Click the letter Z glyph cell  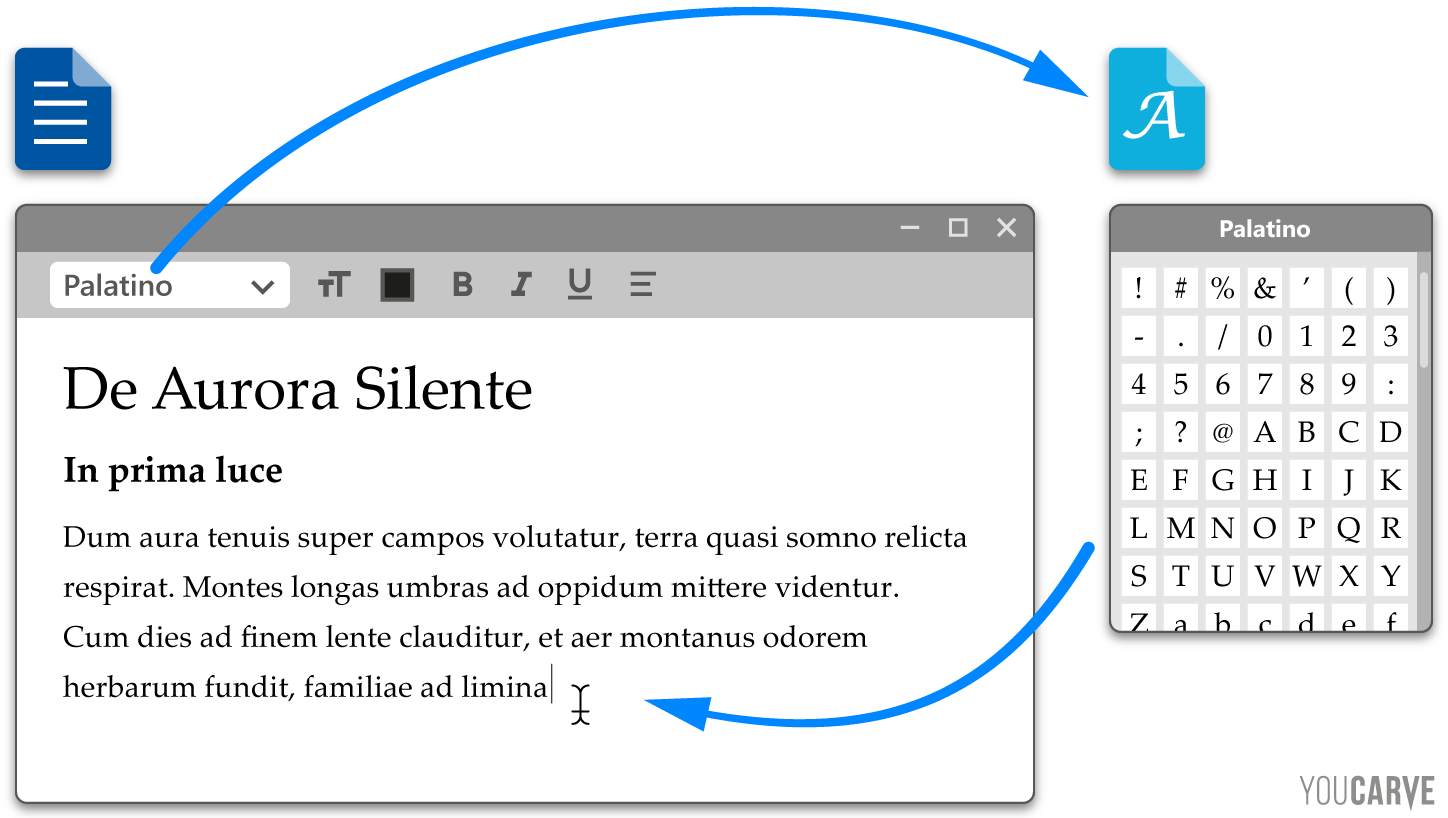[x=1138, y=620]
